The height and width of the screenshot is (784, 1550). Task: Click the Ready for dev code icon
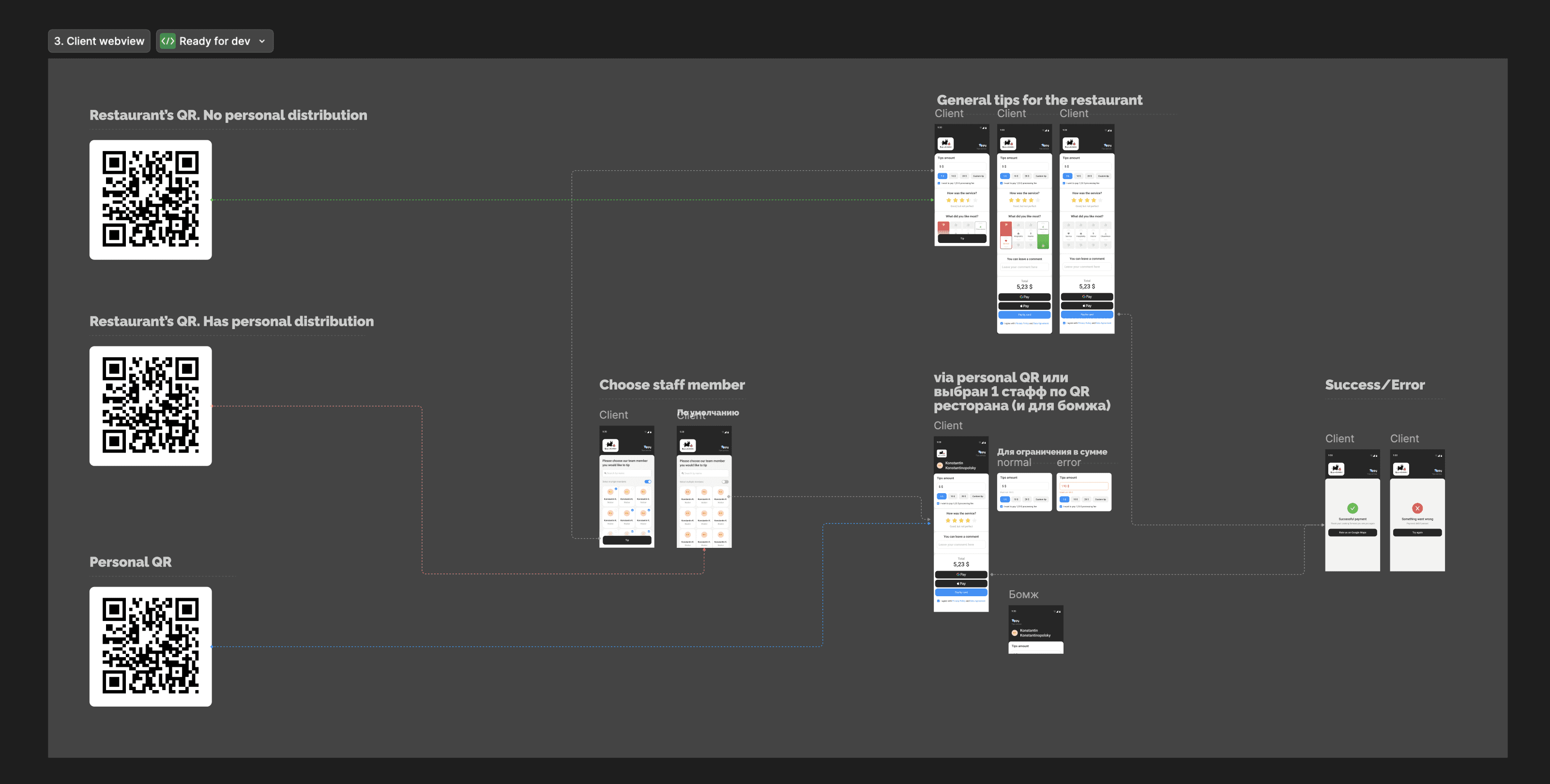168,41
